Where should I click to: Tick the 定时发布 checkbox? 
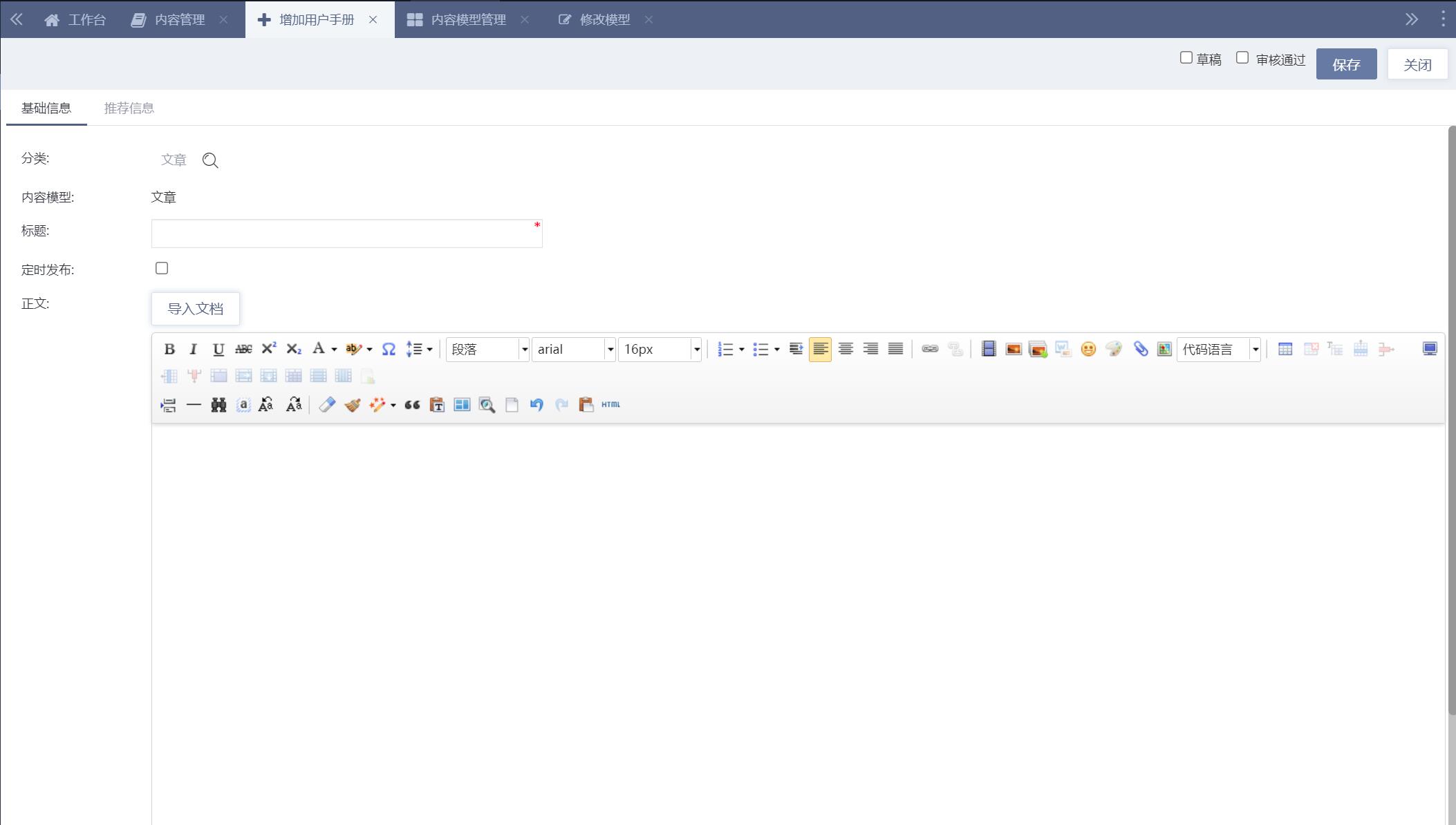pyautogui.click(x=162, y=268)
